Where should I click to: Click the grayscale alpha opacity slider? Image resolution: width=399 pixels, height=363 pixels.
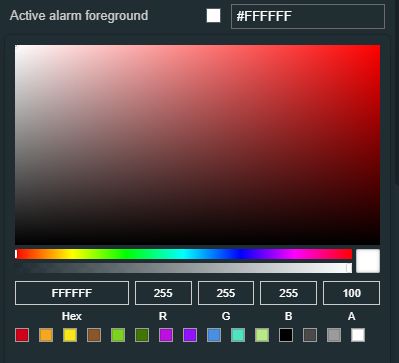click(183, 268)
